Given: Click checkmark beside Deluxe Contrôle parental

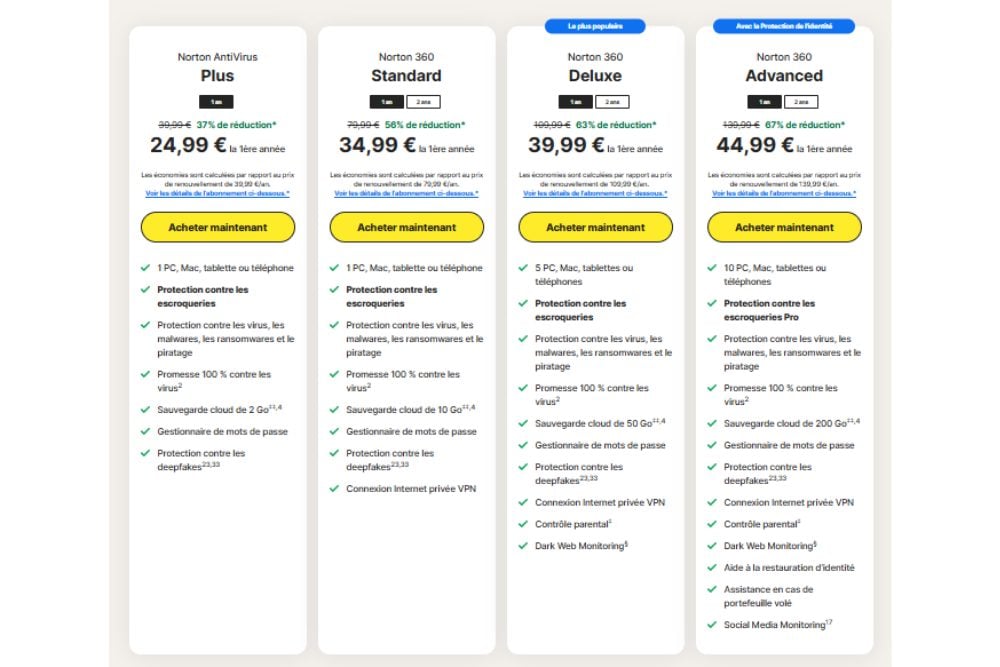Looking at the screenshot, I should tap(524, 524).
